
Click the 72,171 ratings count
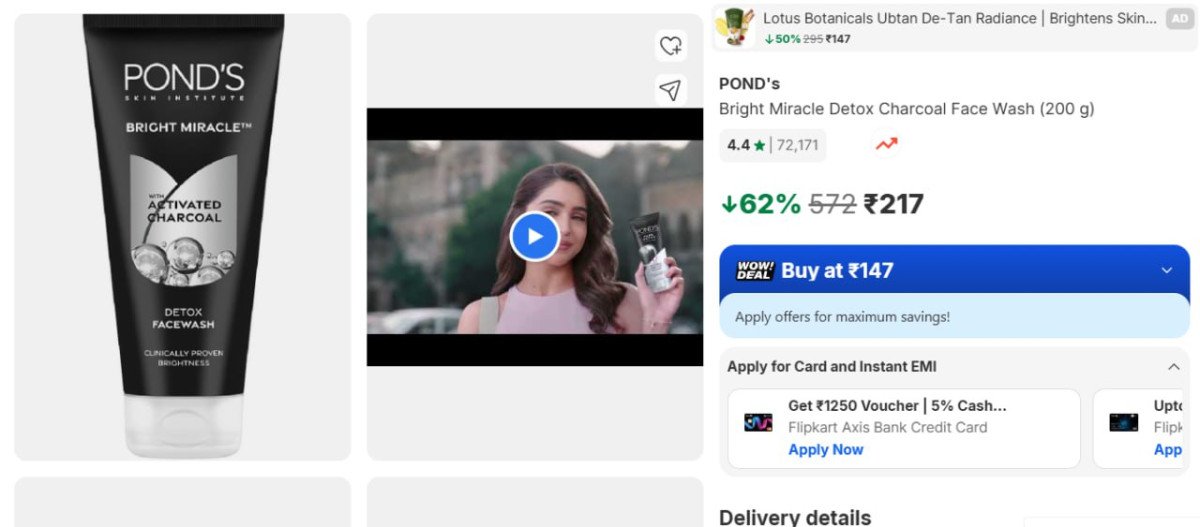[x=797, y=145]
